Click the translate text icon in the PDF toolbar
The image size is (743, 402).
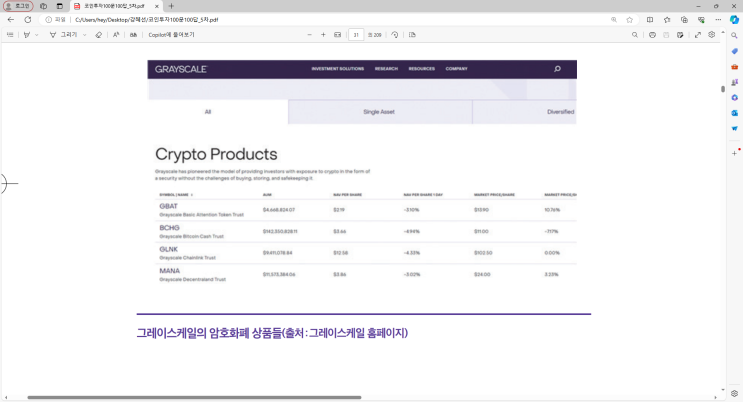[133, 35]
